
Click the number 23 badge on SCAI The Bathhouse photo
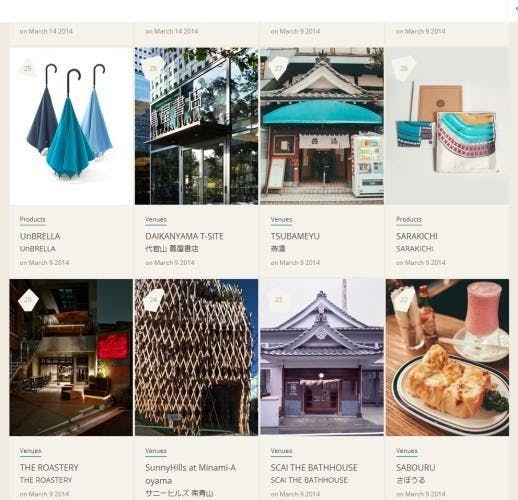278,300
